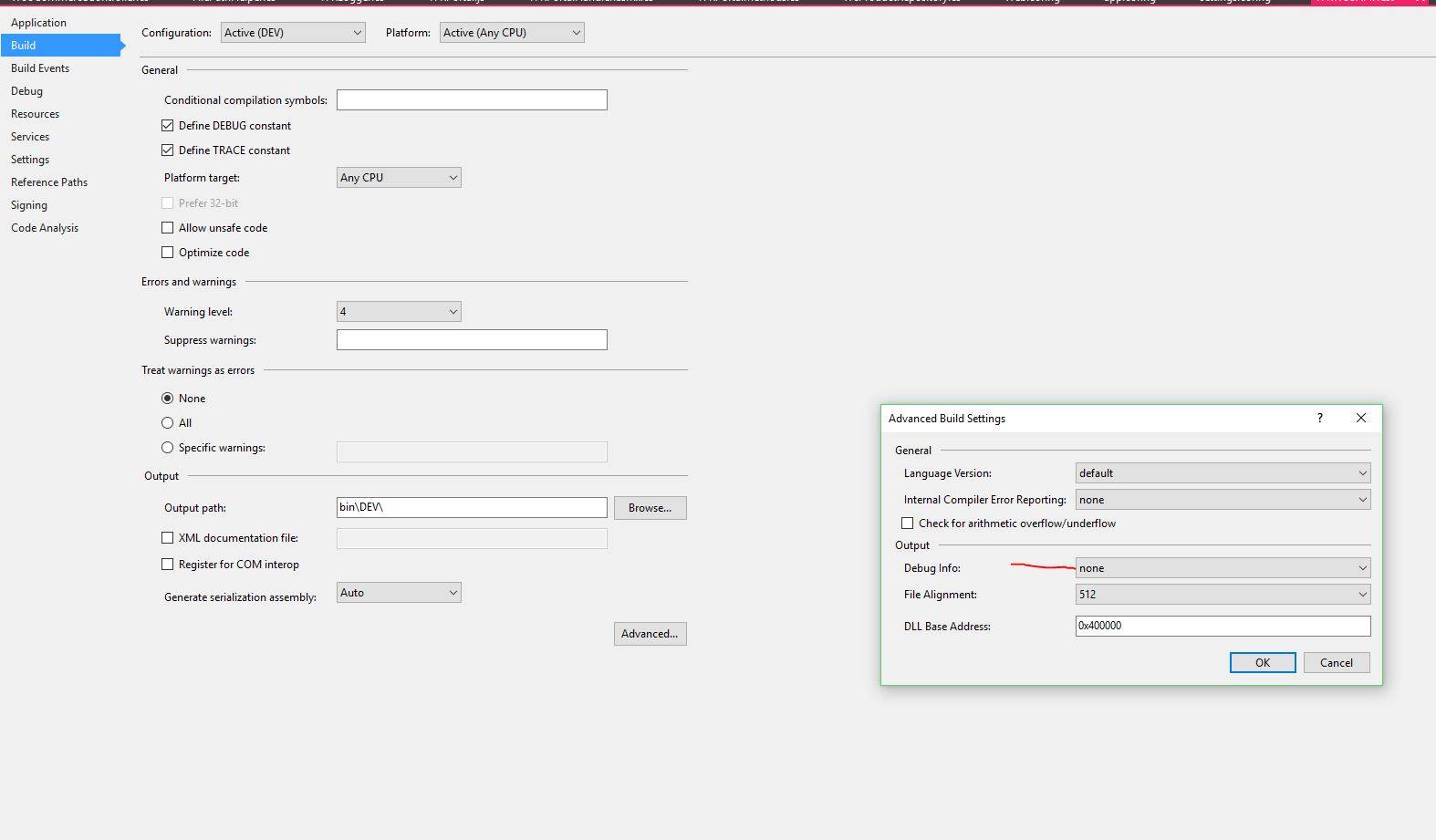Confirm dialog with OK button

(1263, 663)
